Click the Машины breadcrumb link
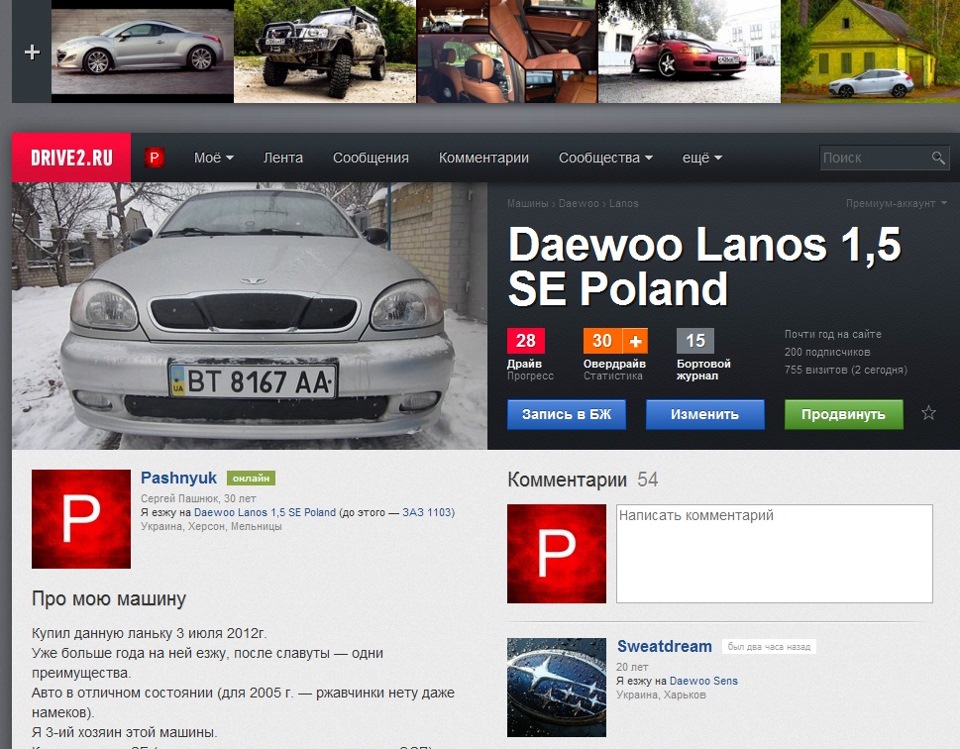Screen dimensions: 960x749 (x=527, y=203)
